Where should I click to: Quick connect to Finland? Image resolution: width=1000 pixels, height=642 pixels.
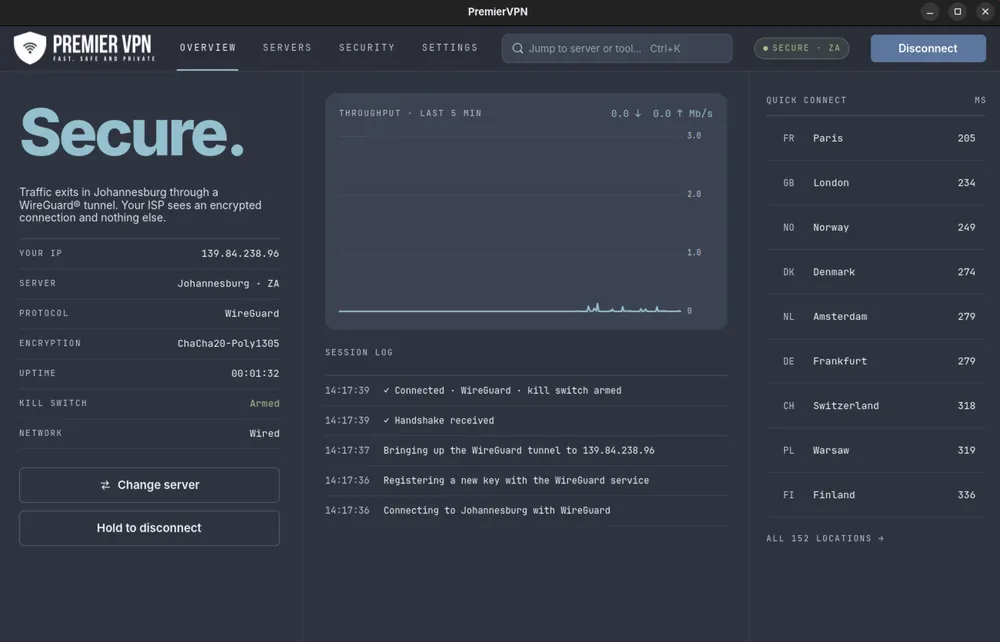point(876,495)
